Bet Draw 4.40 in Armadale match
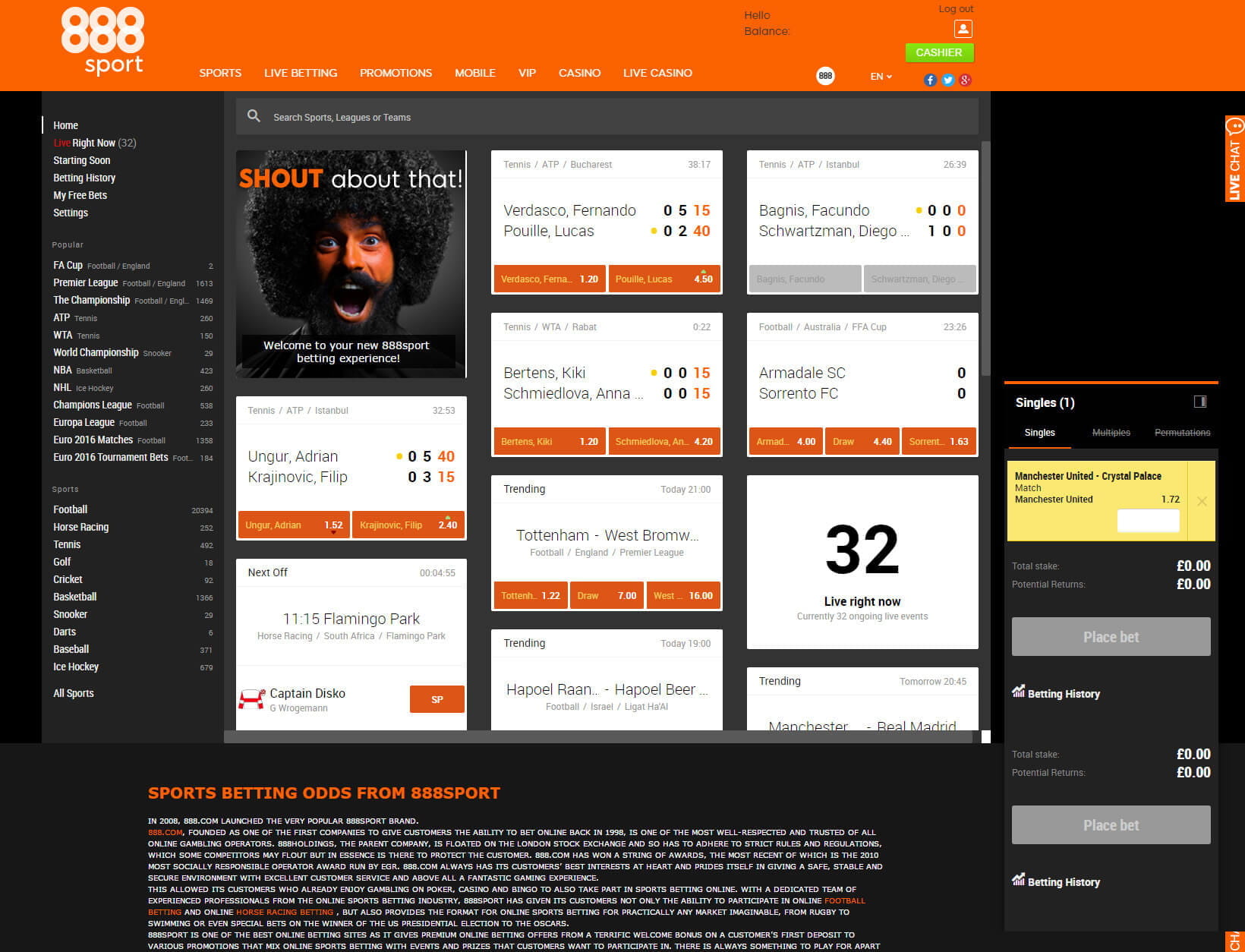 862,441
